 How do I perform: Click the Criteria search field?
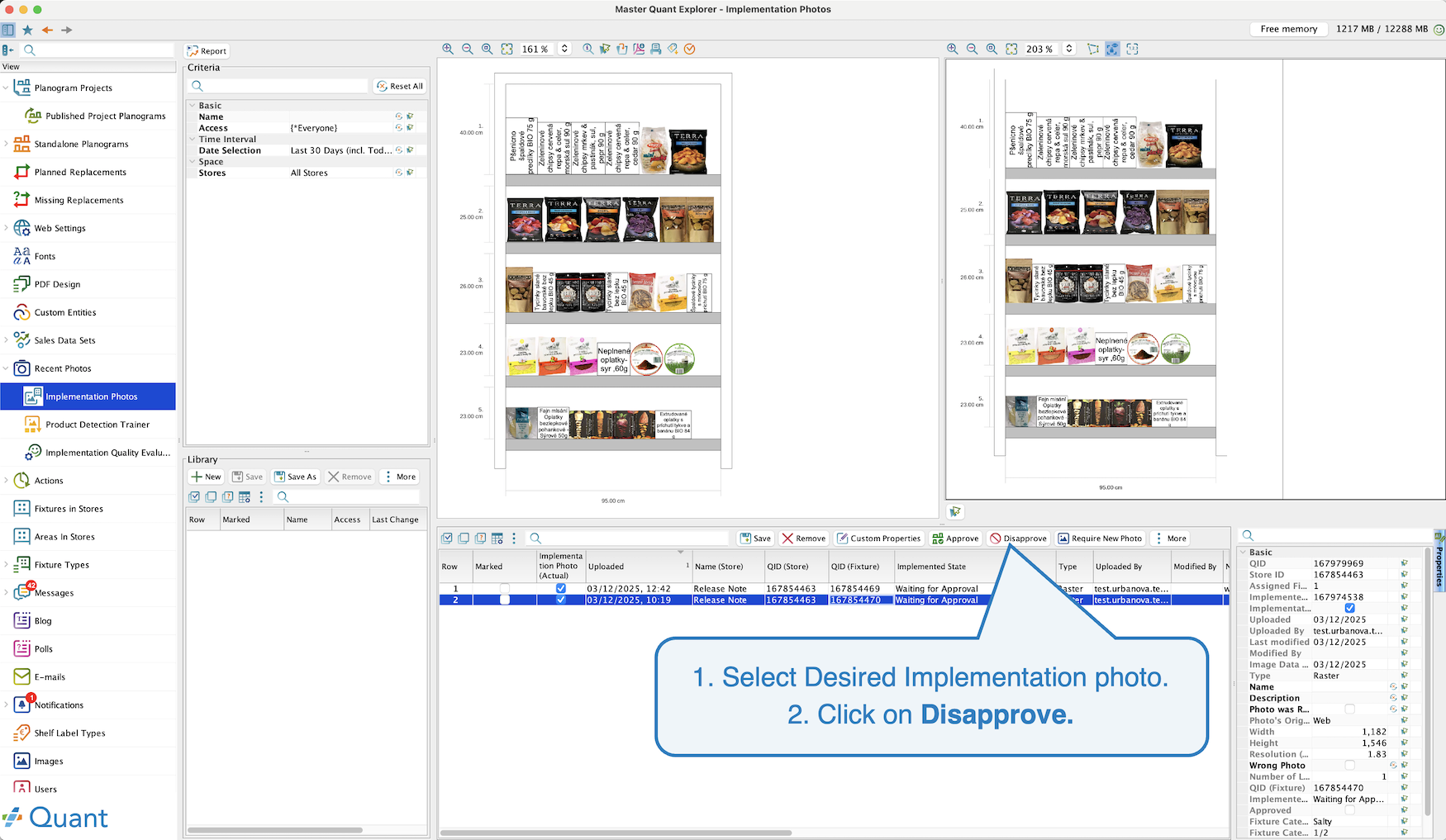coord(278,86)
